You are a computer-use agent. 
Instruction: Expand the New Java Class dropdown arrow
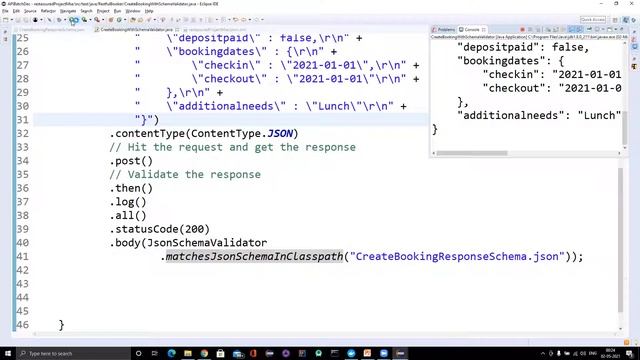(125, 20)
